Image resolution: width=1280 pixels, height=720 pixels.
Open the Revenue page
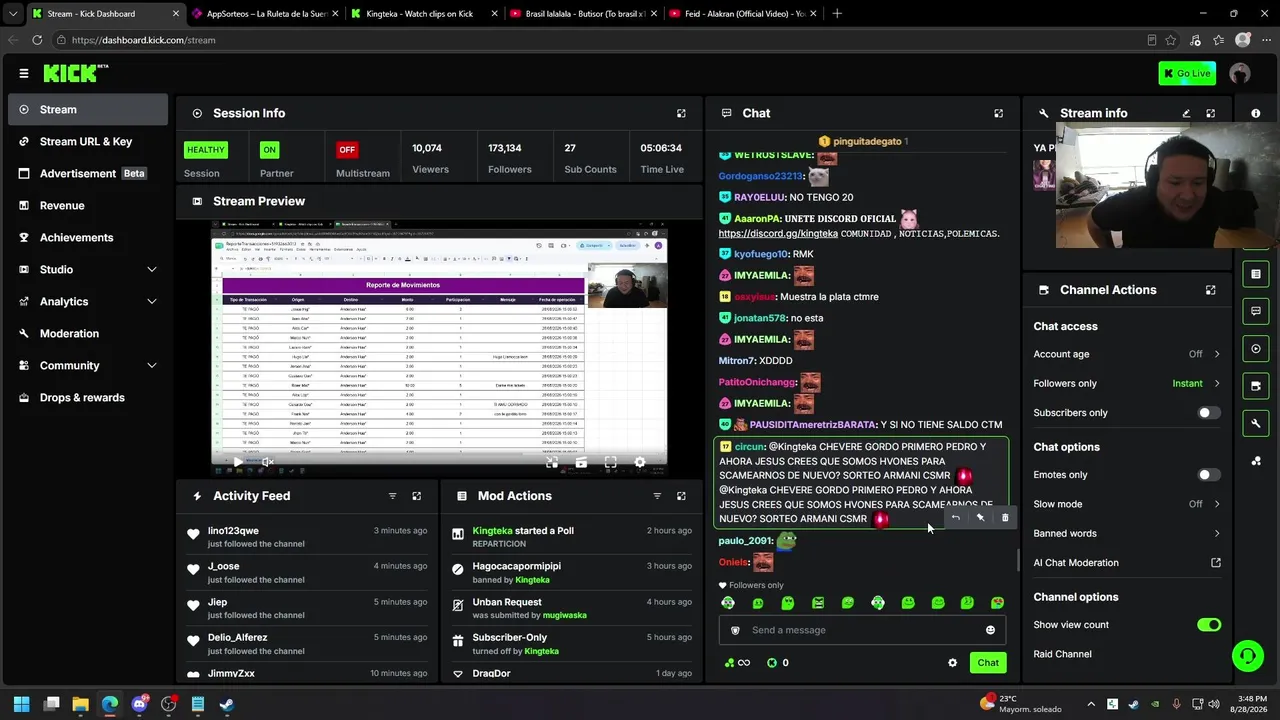(x=88, y=206)
